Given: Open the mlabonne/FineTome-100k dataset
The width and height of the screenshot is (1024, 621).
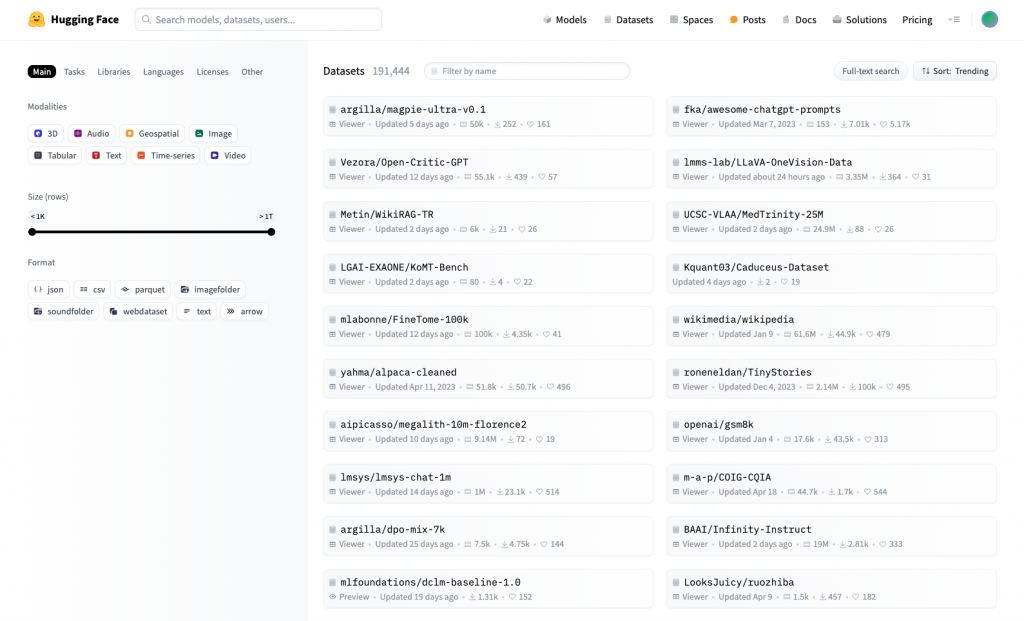Looking at the screenshot, I should 488,326.
